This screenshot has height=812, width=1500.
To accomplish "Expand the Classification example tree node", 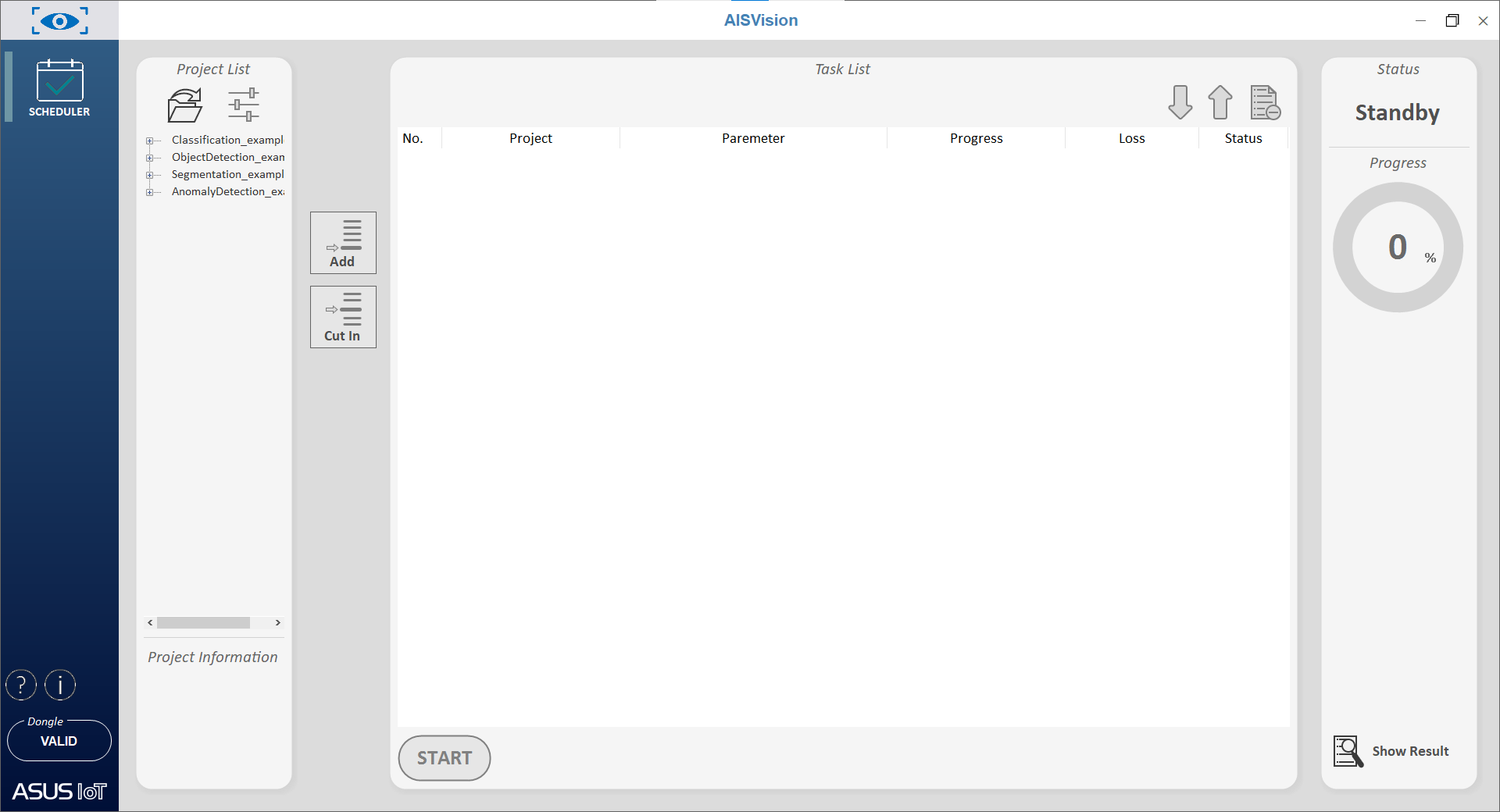I will tap(149, 141).
